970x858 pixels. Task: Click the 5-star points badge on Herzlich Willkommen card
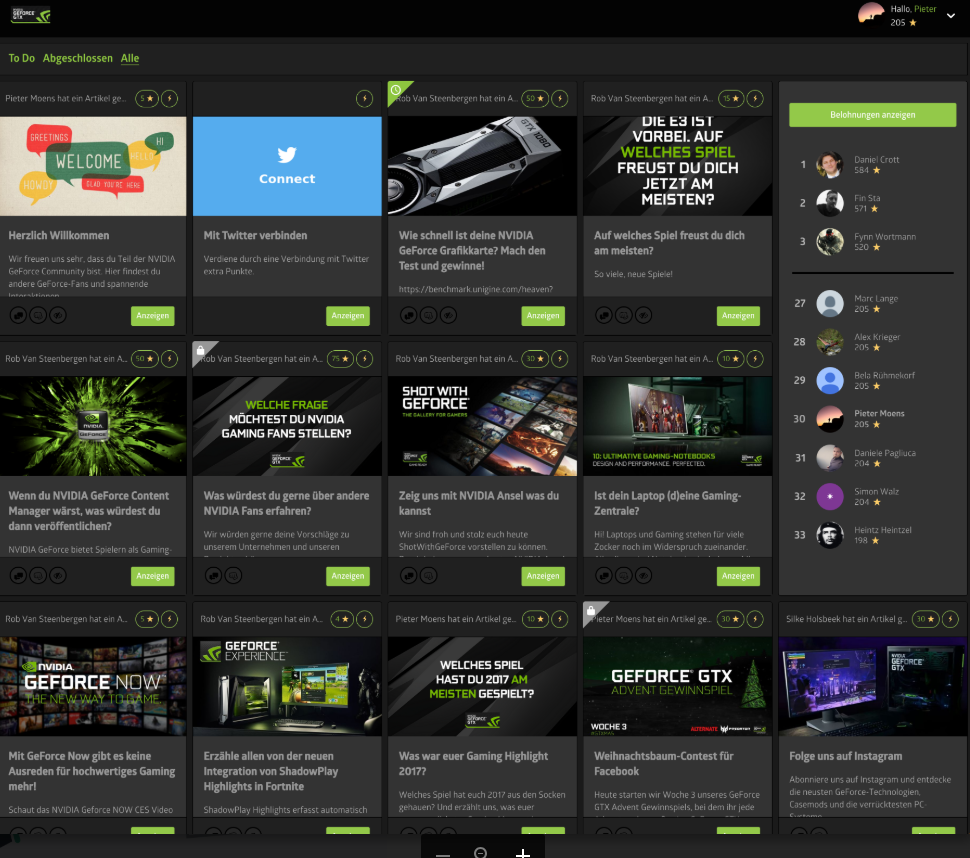[x=148, y=99]
